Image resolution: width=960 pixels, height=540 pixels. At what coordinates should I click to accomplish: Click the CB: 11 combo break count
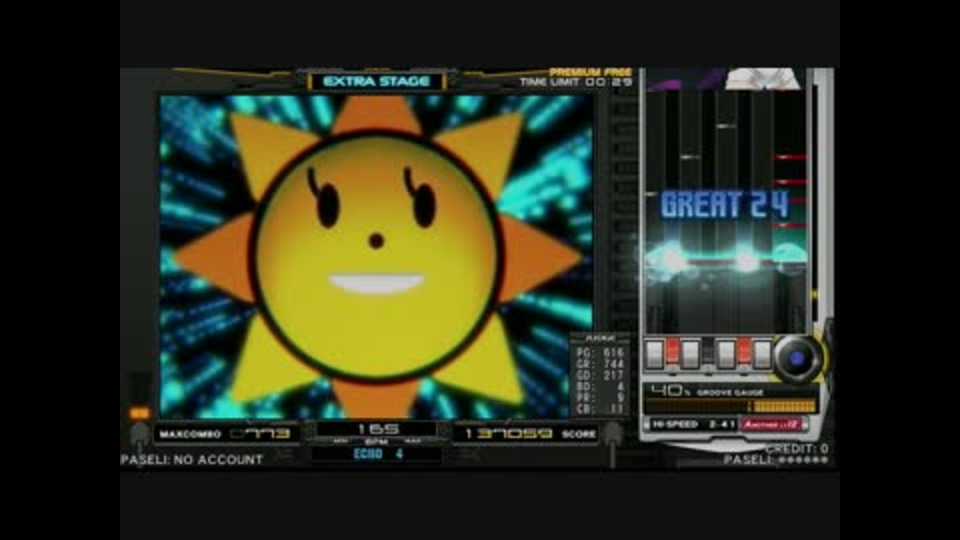point(600,408)
